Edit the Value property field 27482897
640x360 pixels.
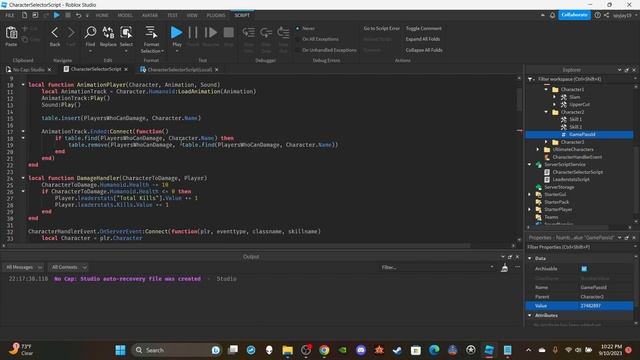606,306
